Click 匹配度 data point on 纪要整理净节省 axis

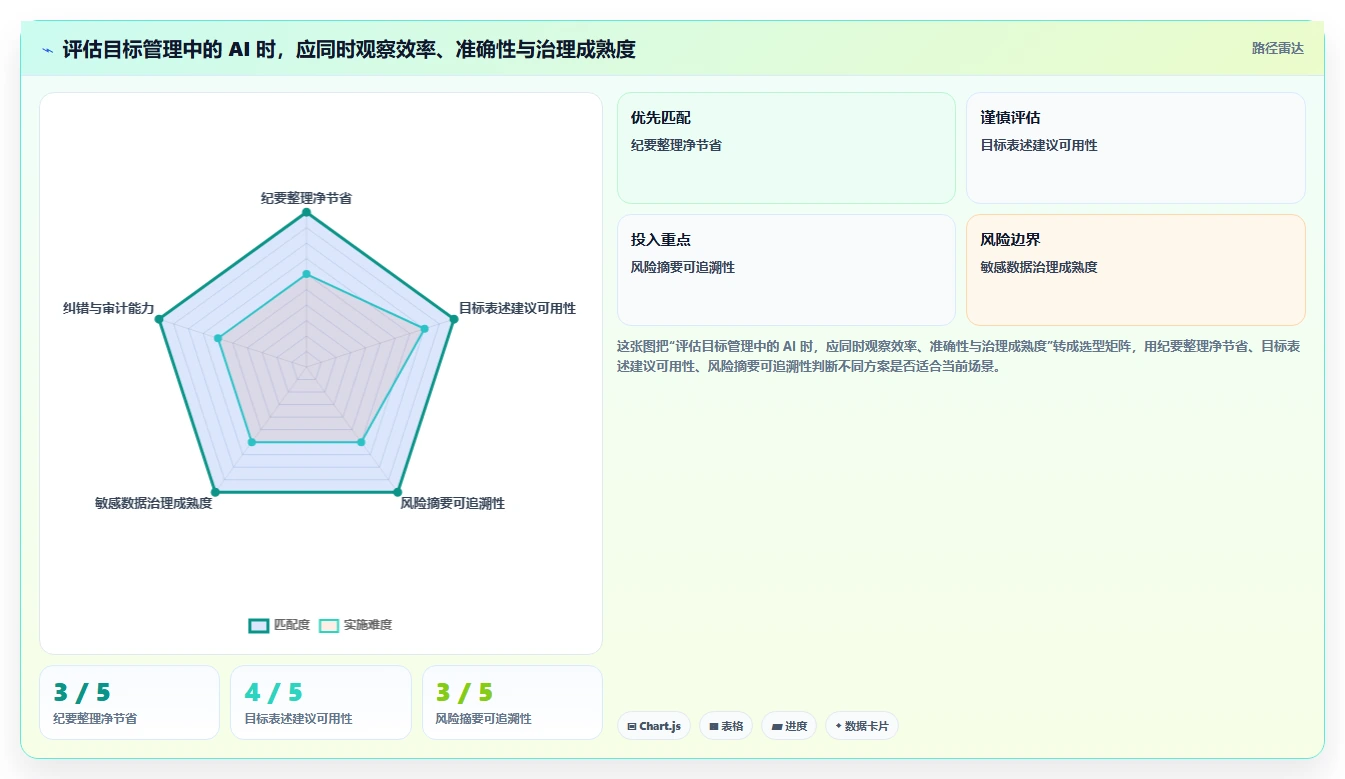point(306,212)
